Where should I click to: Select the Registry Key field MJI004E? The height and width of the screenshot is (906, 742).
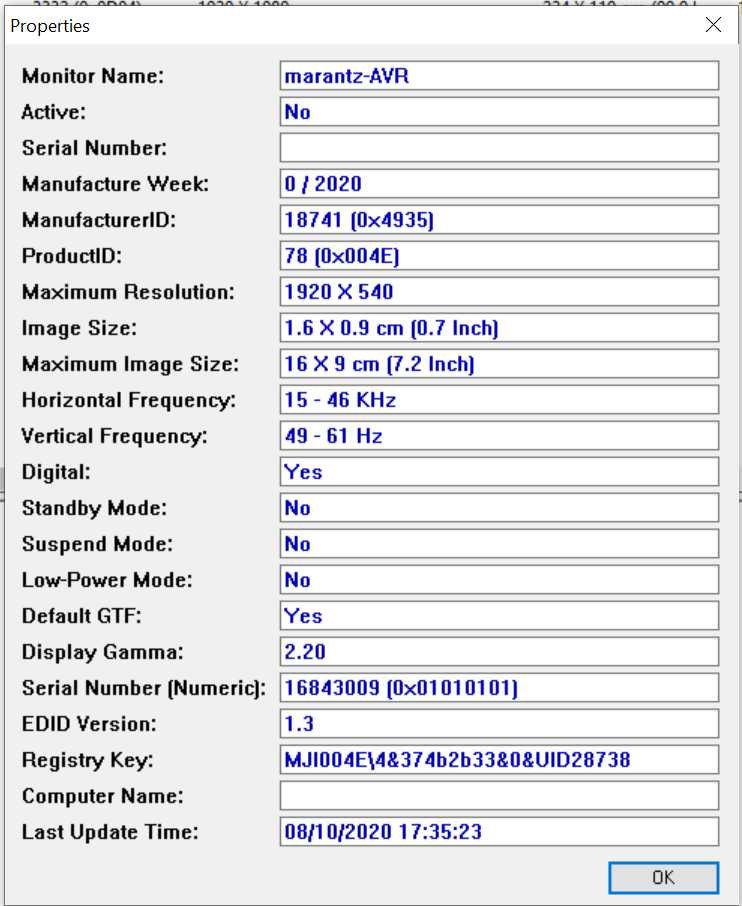tap(499, 760)
